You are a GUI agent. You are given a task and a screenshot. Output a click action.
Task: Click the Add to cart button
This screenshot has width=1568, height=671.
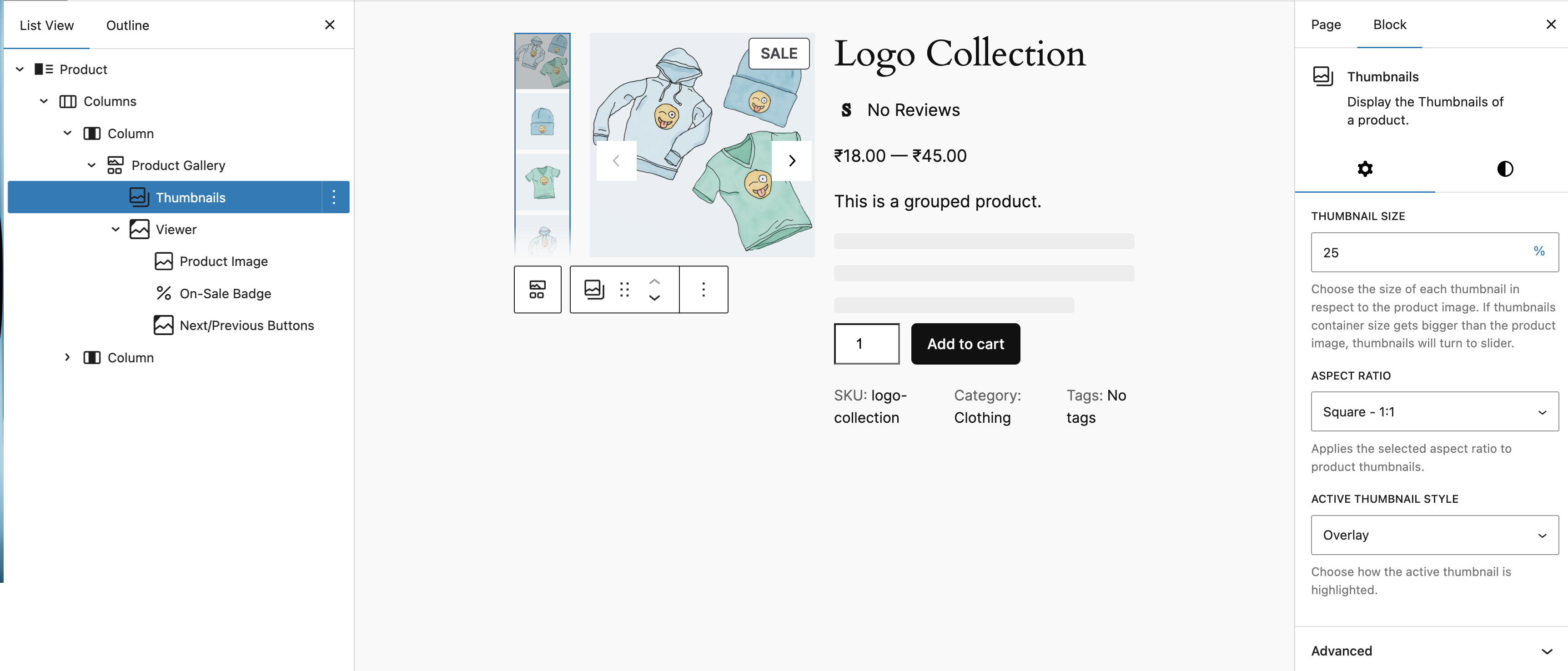[x=965, y=344]
